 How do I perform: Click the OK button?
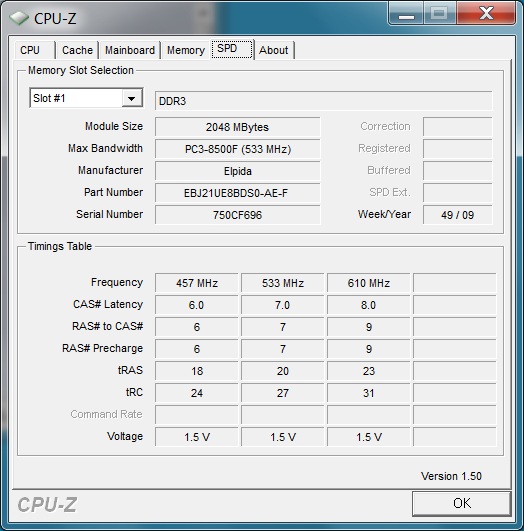tap(461, 503)
